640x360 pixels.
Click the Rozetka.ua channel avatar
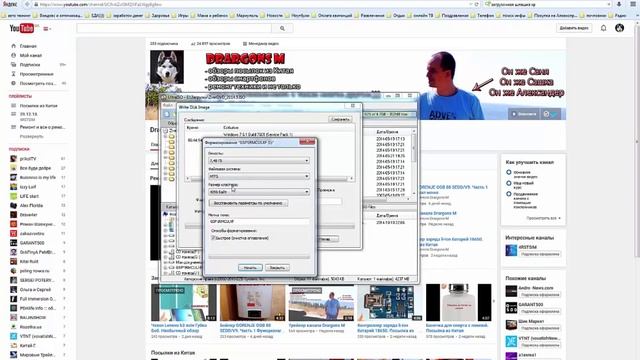coord(13,327)
